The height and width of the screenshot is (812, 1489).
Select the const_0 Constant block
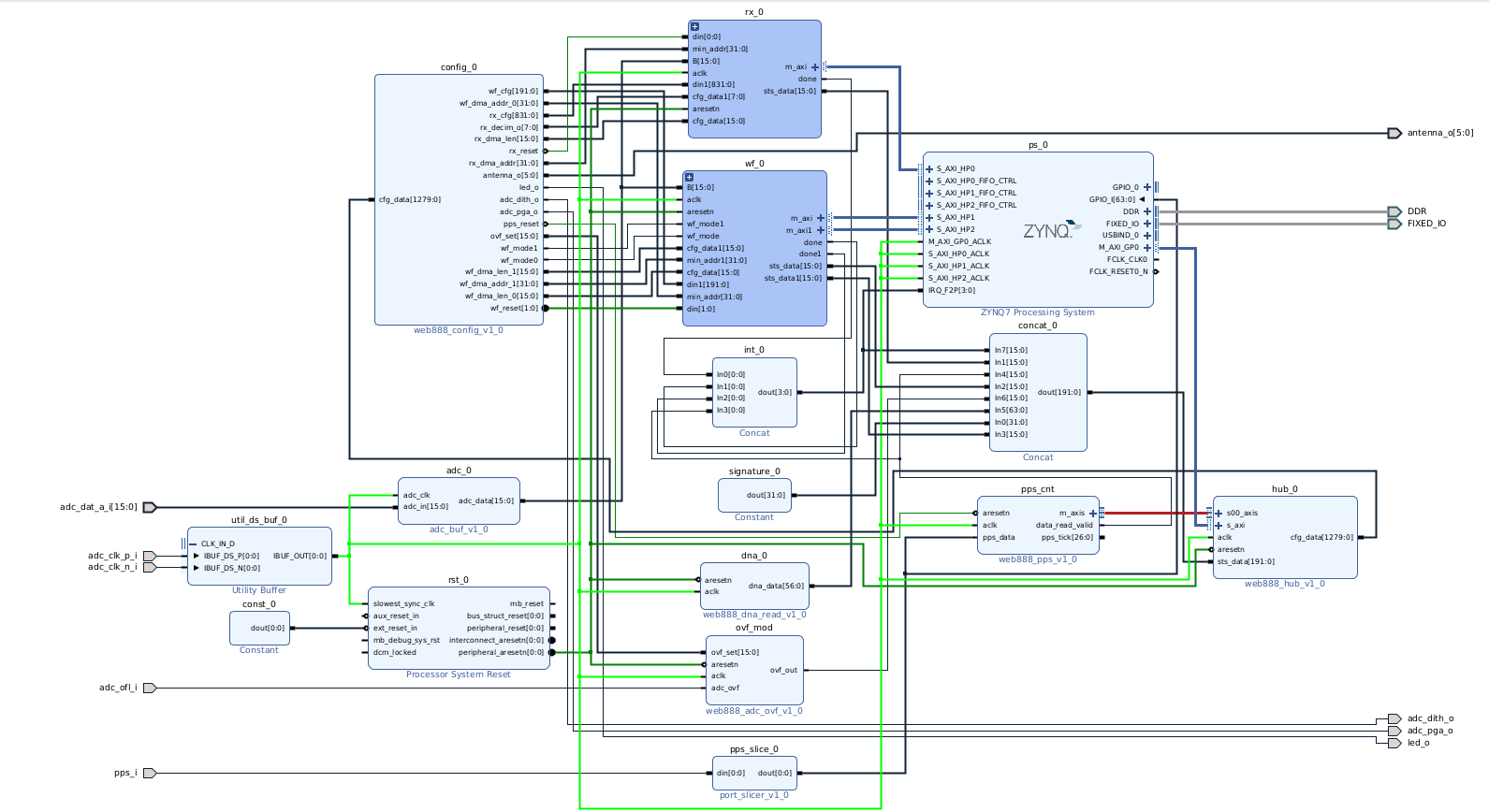[x=259, y=628]
